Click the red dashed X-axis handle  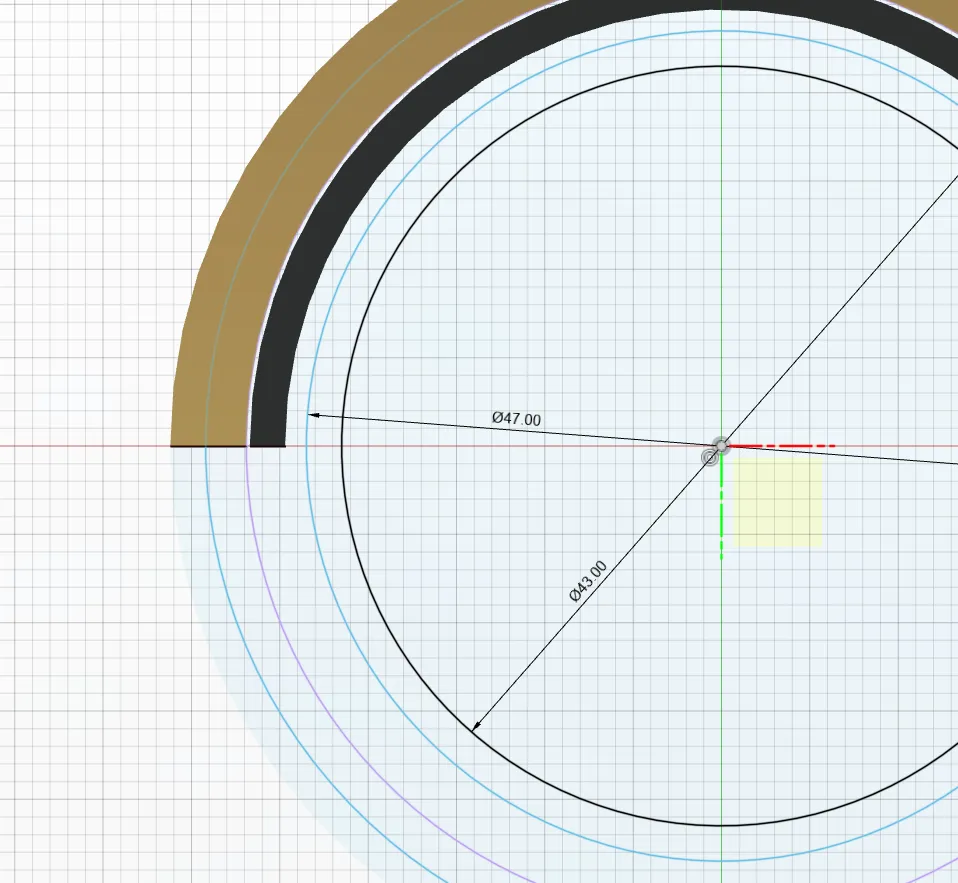(x=790, y=446)
